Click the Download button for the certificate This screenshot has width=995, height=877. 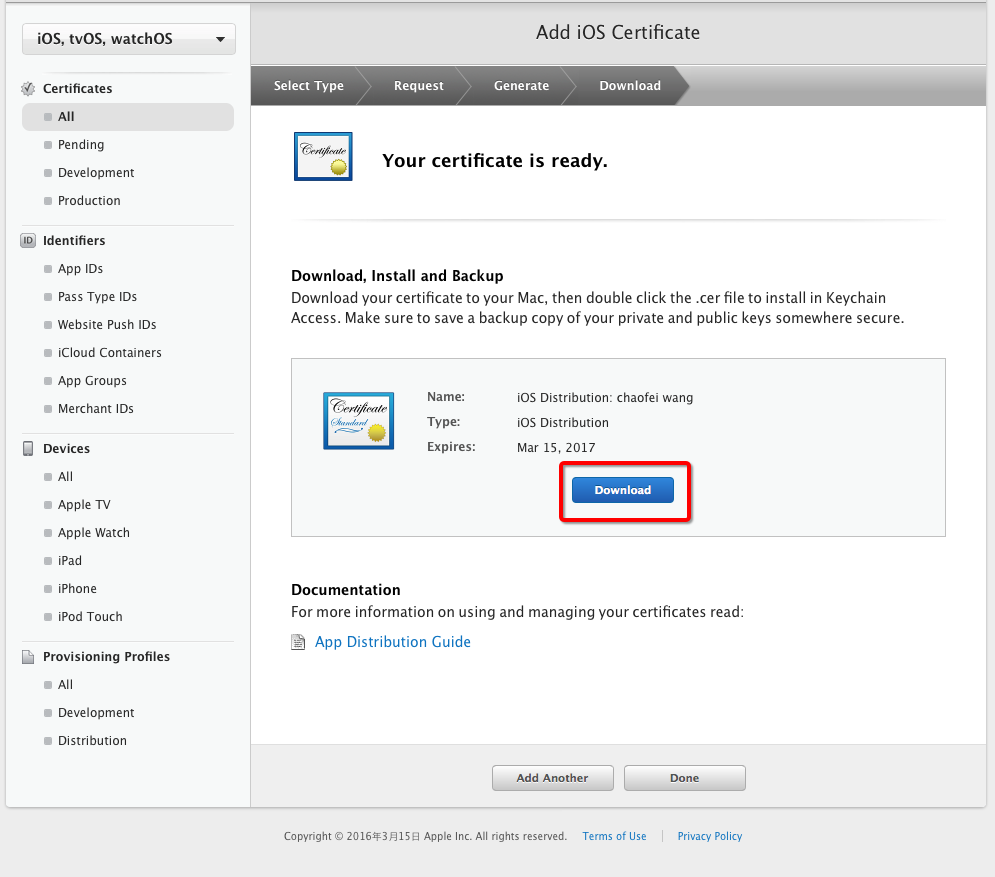click(622, 490)
